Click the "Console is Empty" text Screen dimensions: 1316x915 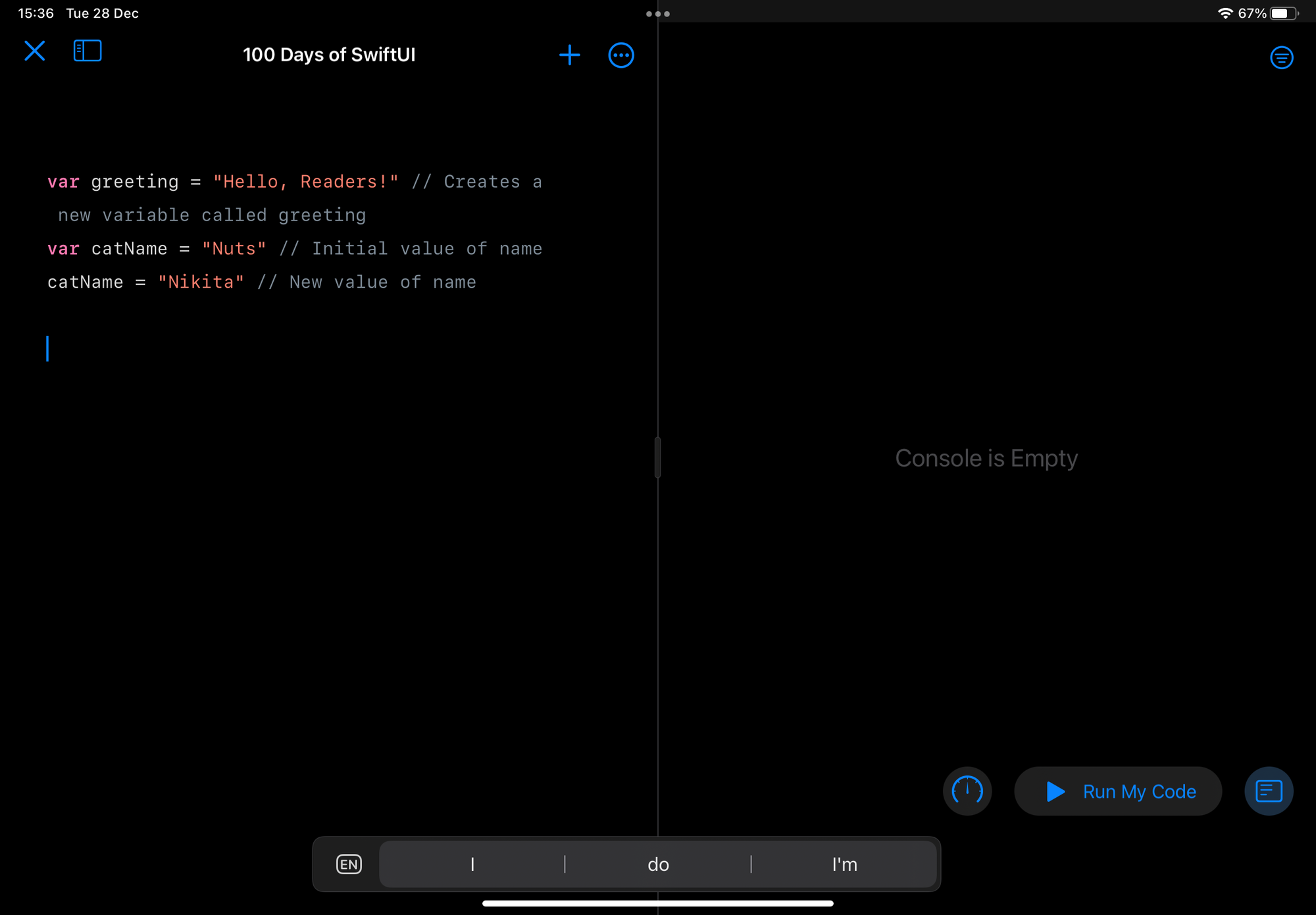click(986, 458)
